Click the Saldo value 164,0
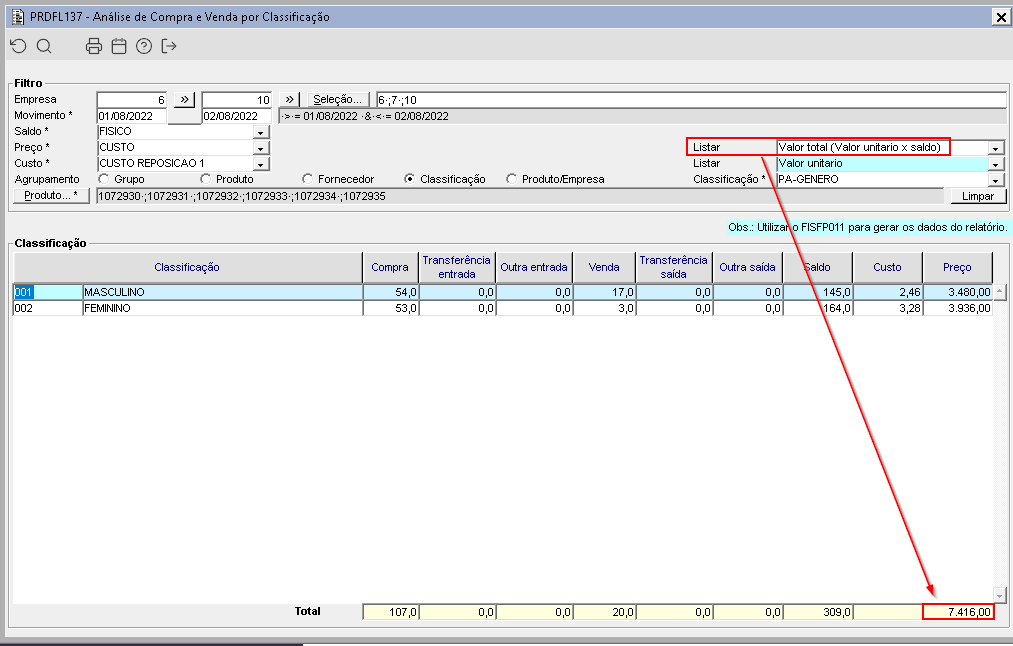The height and width of the screenshot is (646, 1013). point(818,308)
